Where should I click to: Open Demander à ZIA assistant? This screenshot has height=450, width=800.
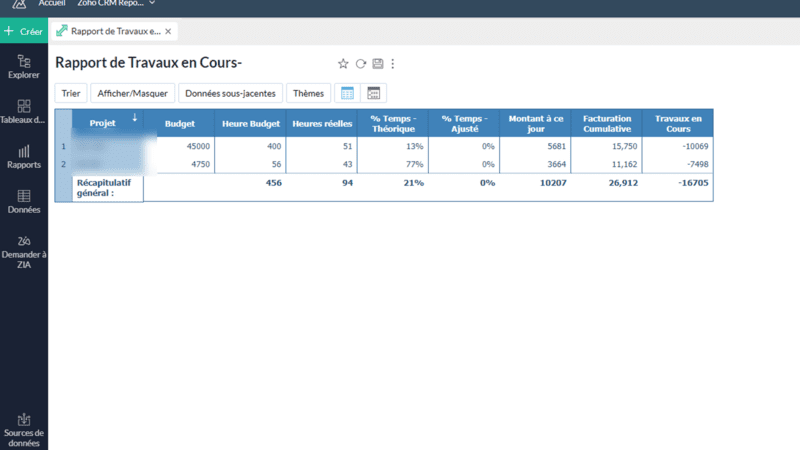(x=24, y=252)
